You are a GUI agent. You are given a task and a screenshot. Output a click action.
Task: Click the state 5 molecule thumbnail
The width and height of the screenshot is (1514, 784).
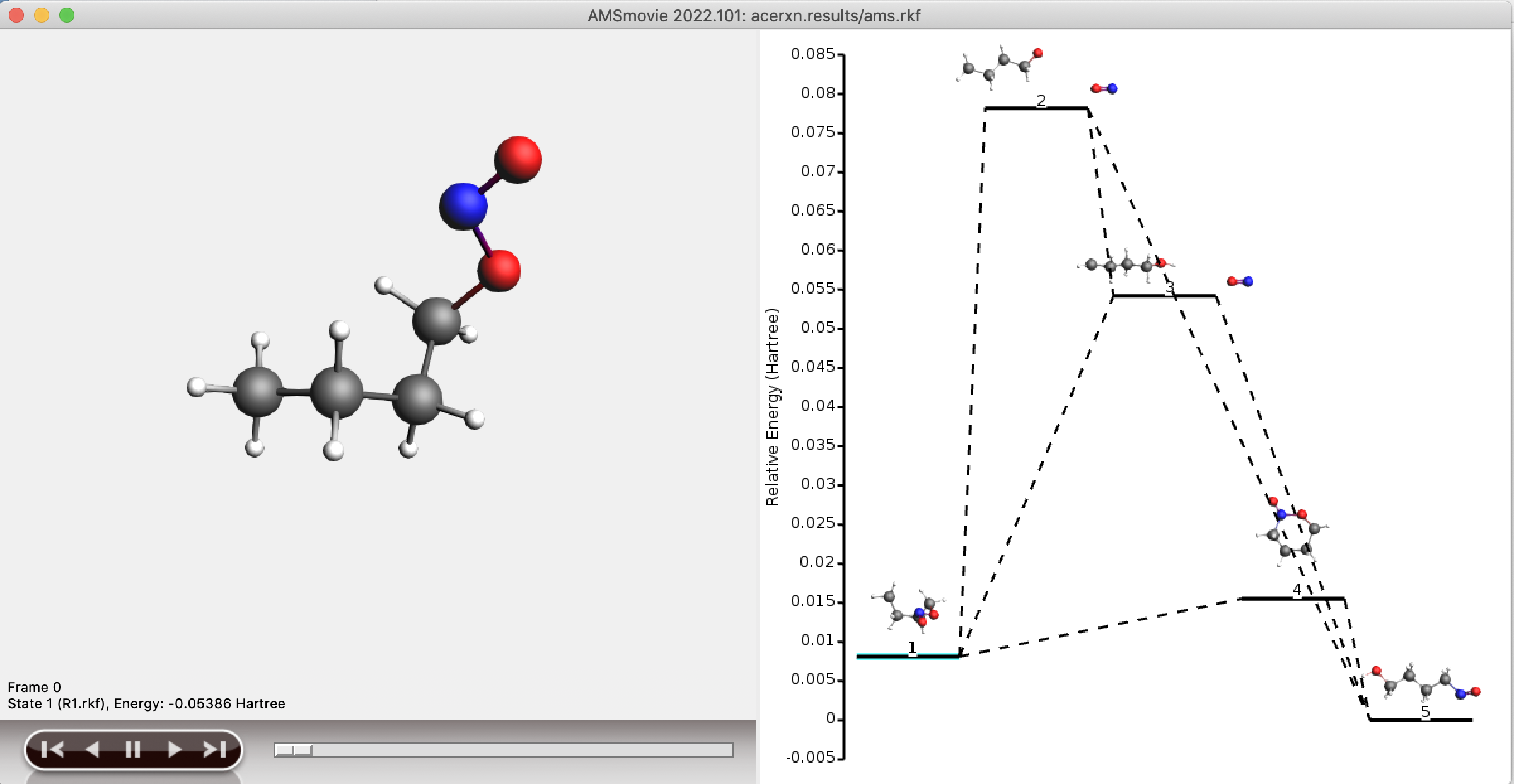(x=1423, y=683)
